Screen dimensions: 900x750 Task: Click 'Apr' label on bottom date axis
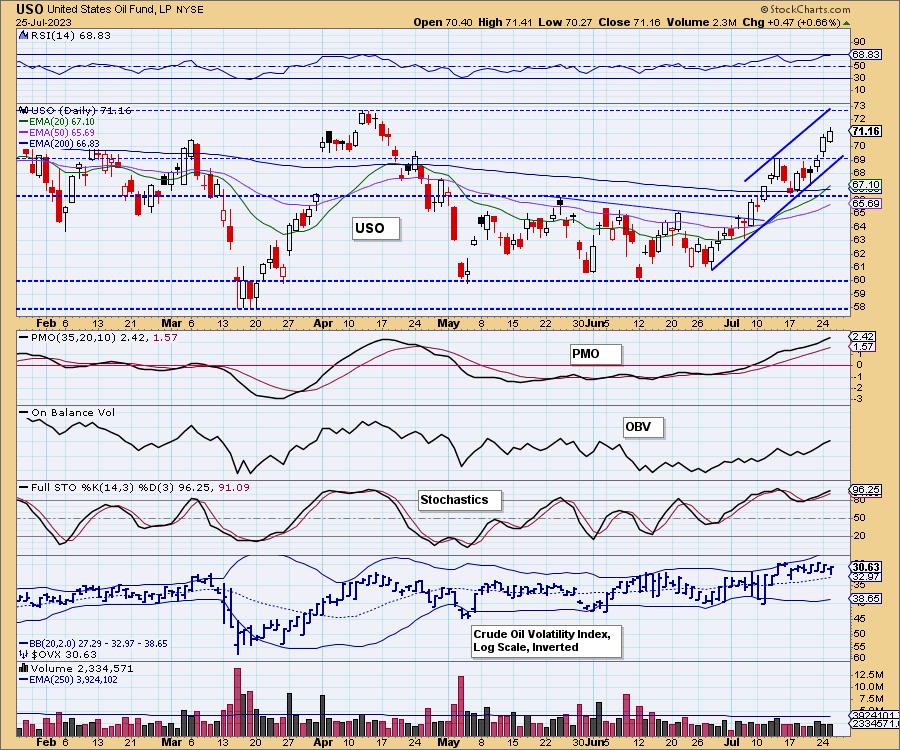[x=323, y=742]
